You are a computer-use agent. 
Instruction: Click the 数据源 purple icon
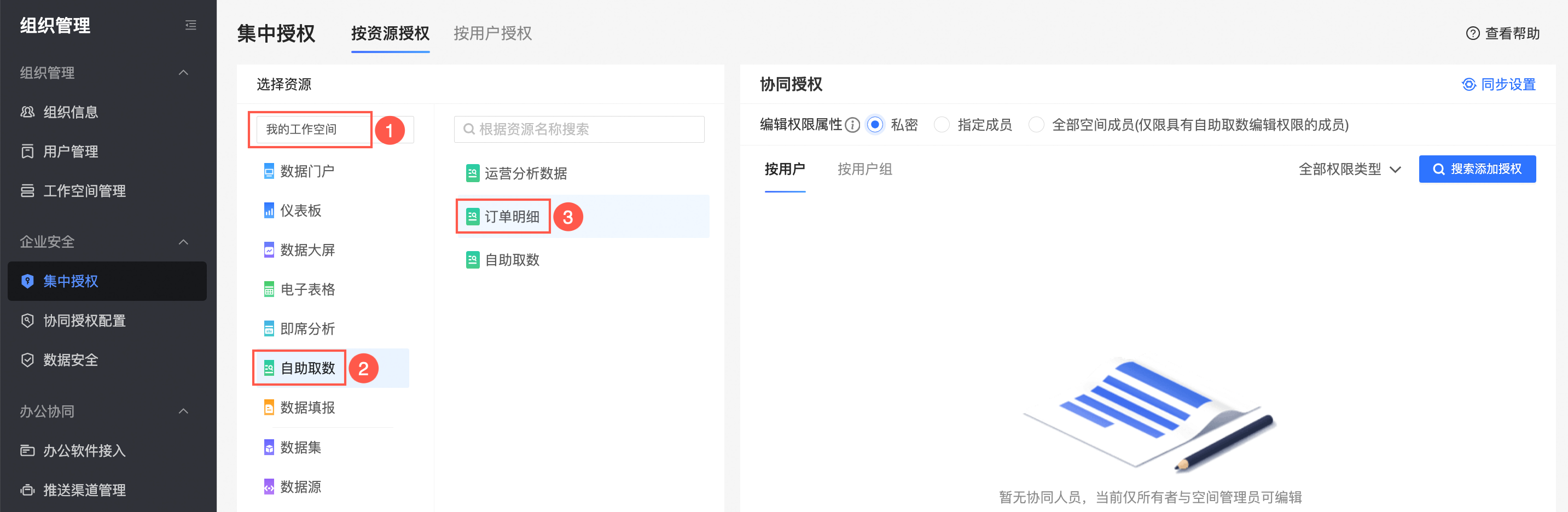[x=269, y=487]
